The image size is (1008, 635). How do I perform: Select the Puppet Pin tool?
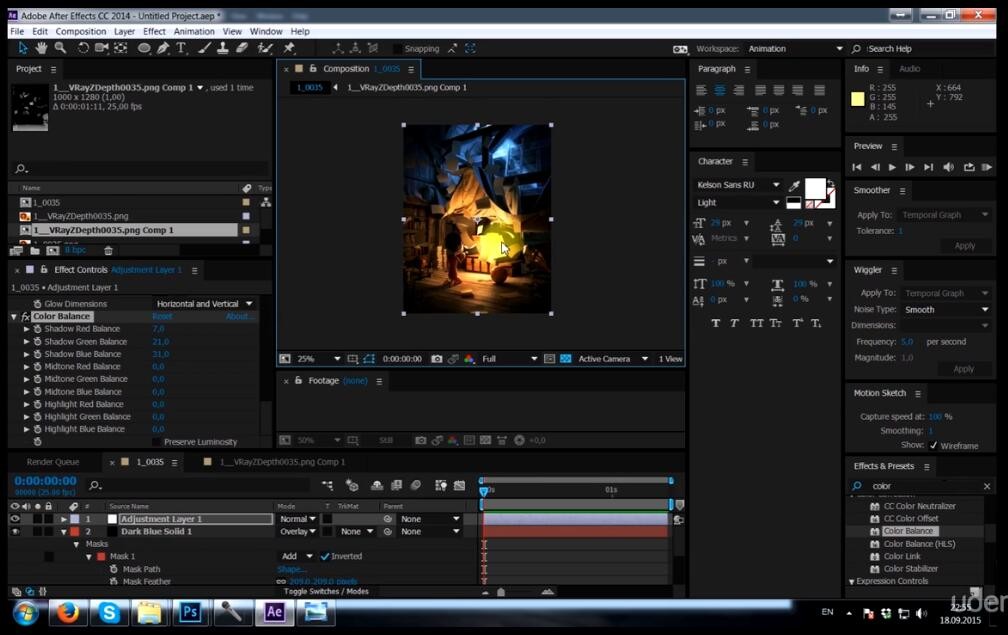pos(289,48)
